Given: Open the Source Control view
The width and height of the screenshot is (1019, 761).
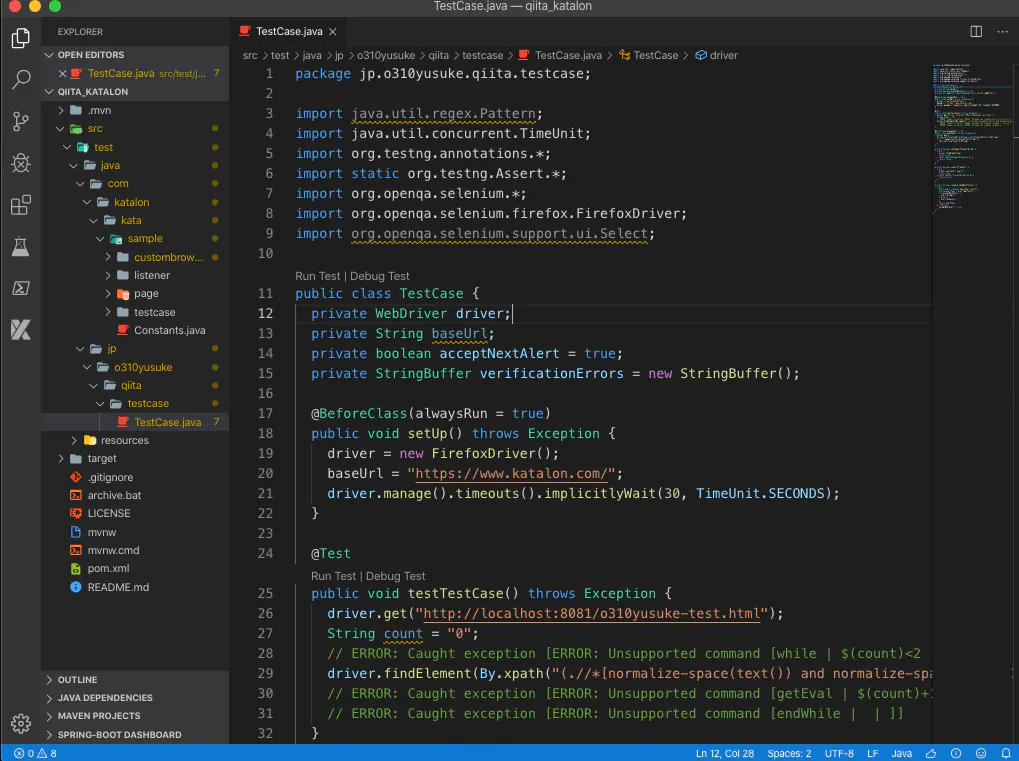Looking at the screenshot, I should click(20, 122).
